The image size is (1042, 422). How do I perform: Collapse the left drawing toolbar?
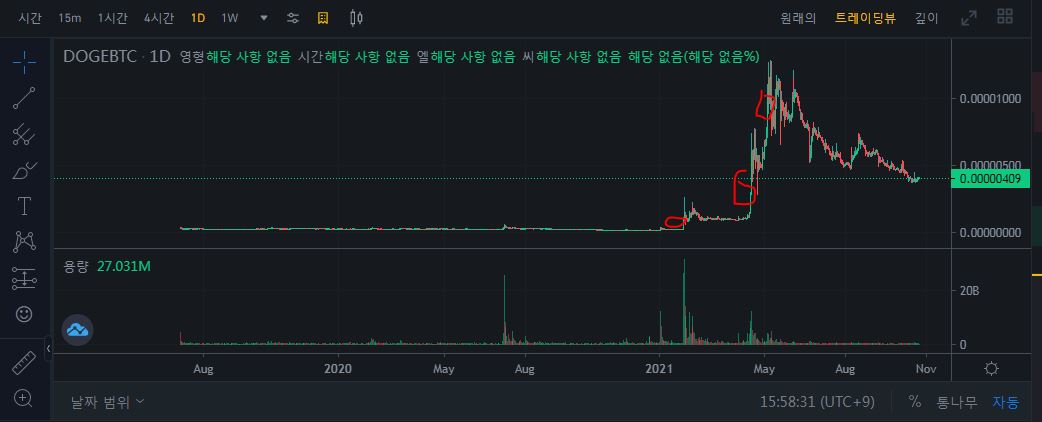click(x=48, y=349)
